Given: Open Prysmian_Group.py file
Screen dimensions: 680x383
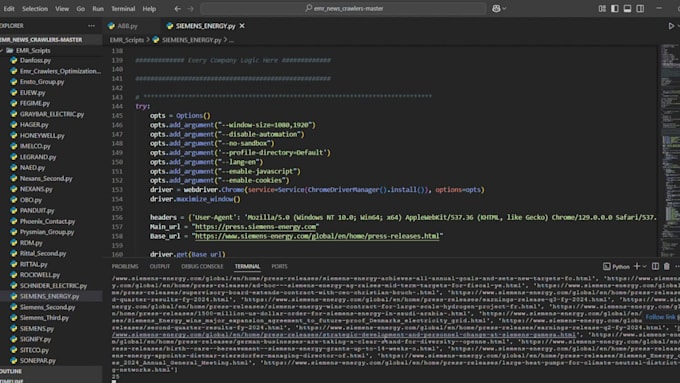Looking at the screenshot, I should pyautogui.click(x=47, y=232).
